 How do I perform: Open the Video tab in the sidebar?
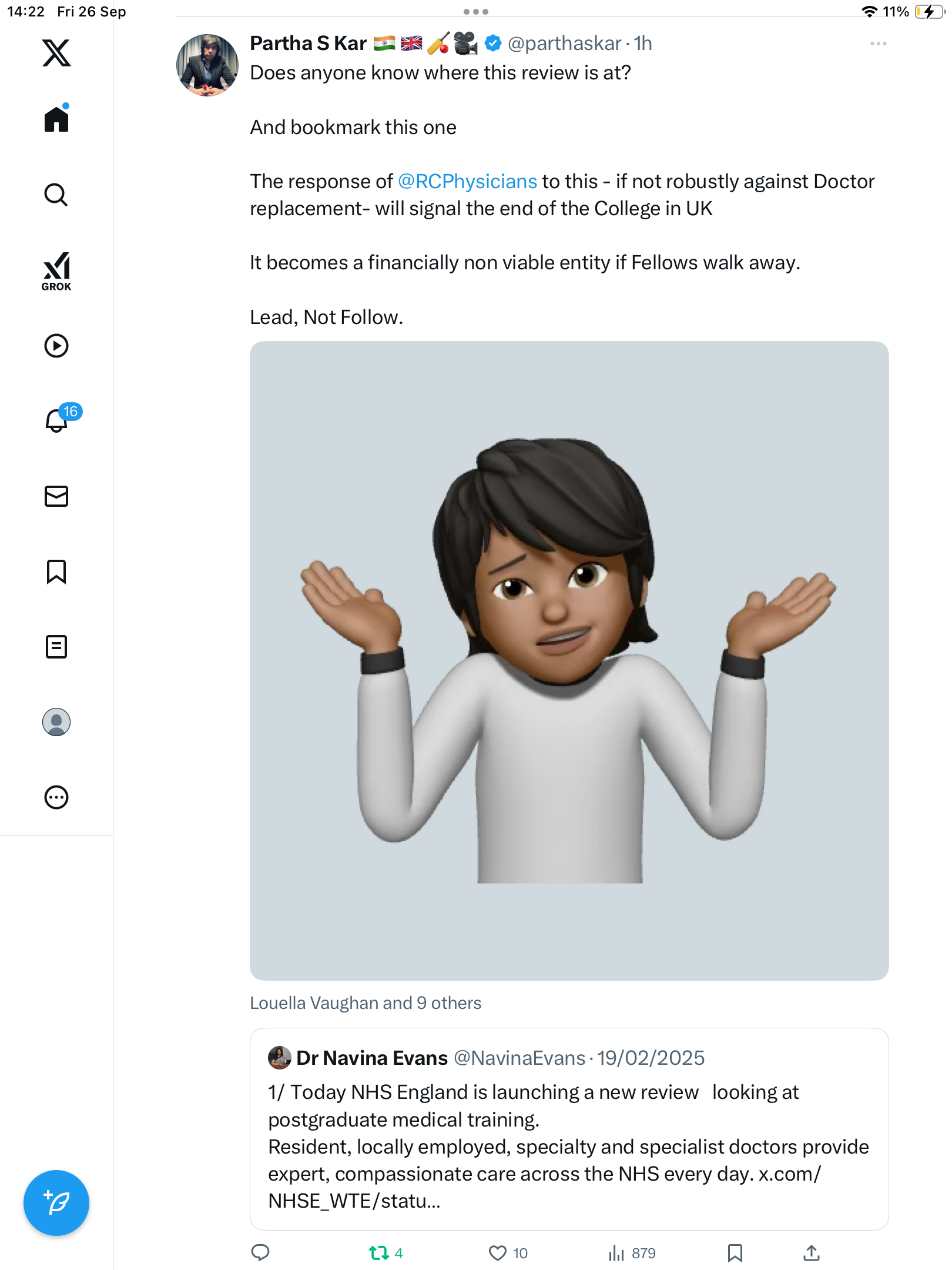56,346
